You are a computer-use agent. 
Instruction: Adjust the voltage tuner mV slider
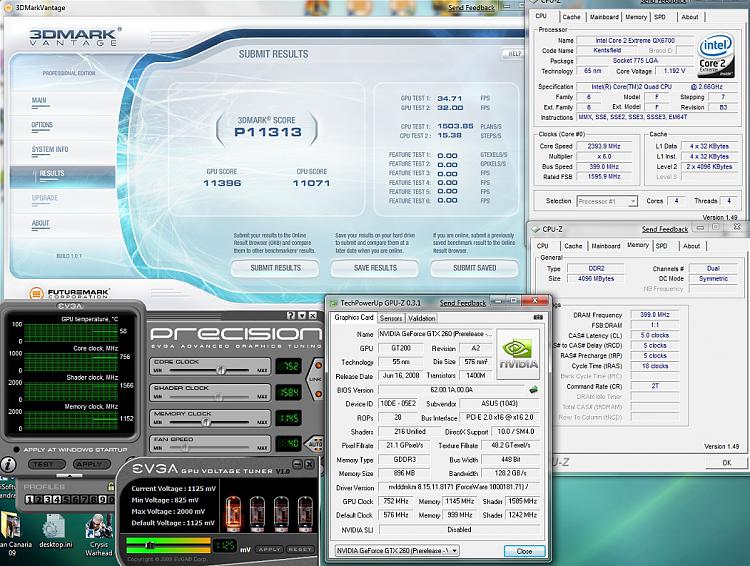point(149,545)
